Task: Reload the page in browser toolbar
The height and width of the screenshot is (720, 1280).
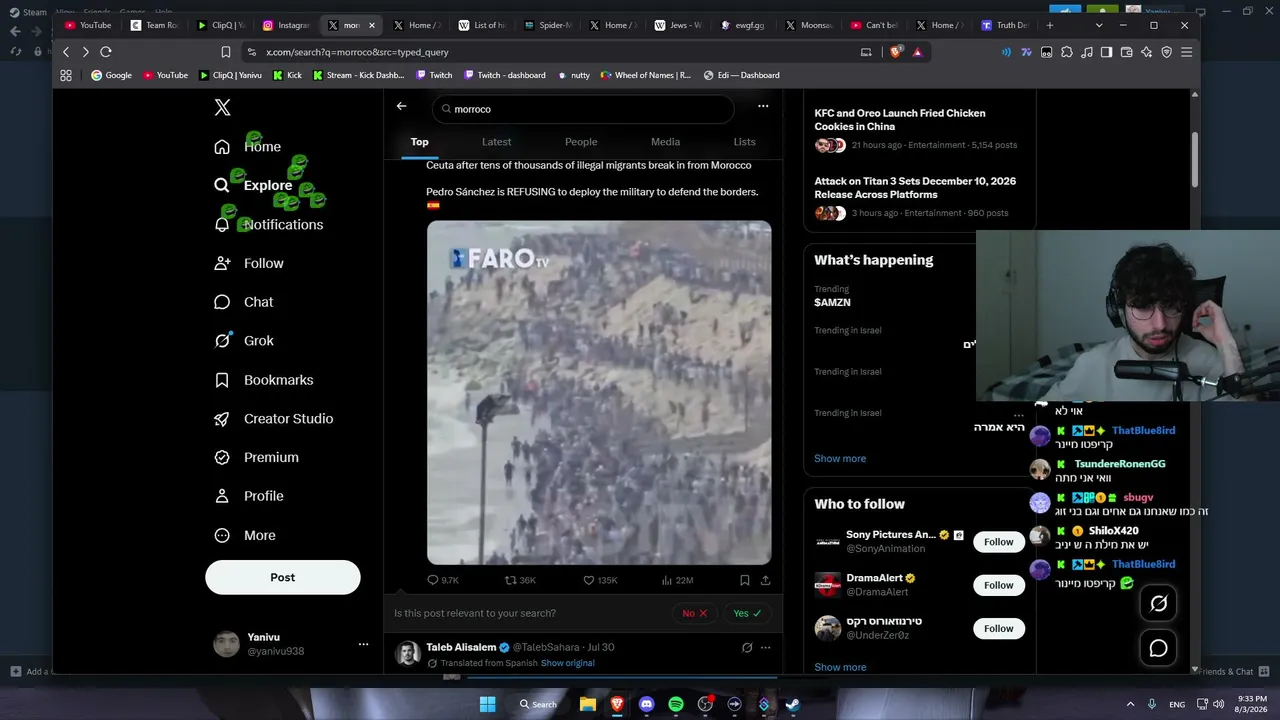Action: (106, 52)
